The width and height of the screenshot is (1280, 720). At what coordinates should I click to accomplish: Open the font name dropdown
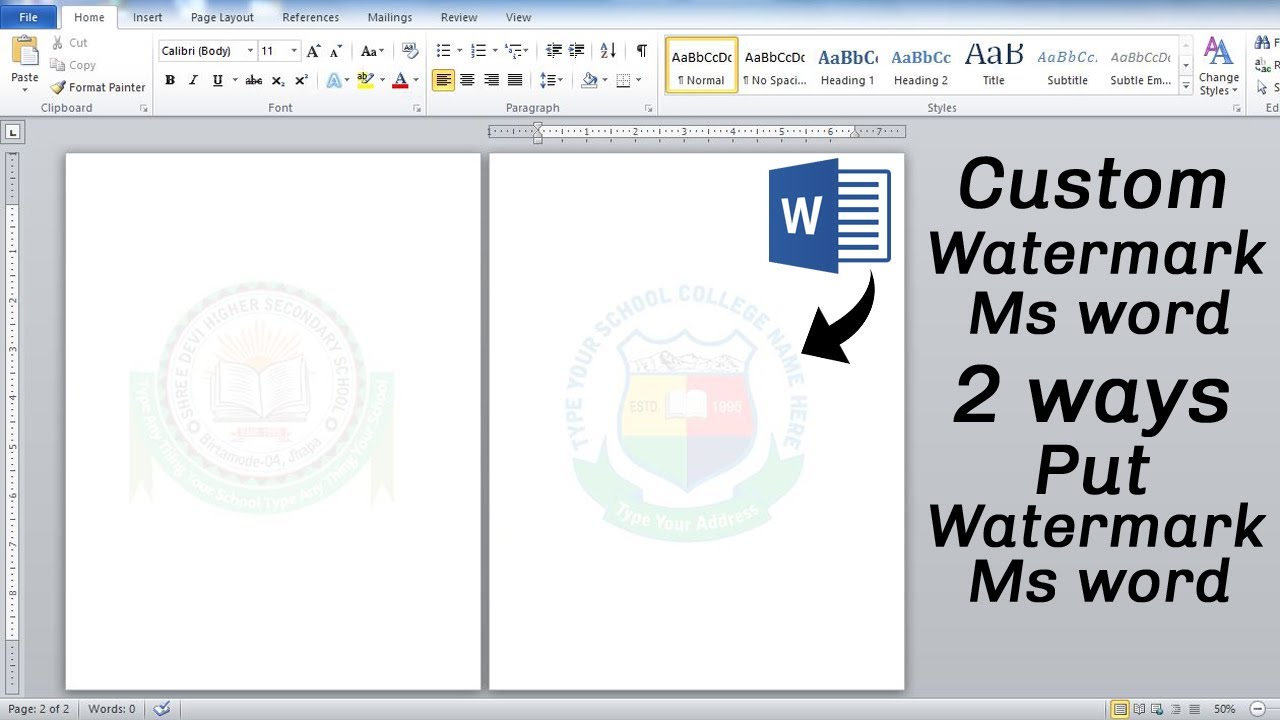(x=250, y=51)
